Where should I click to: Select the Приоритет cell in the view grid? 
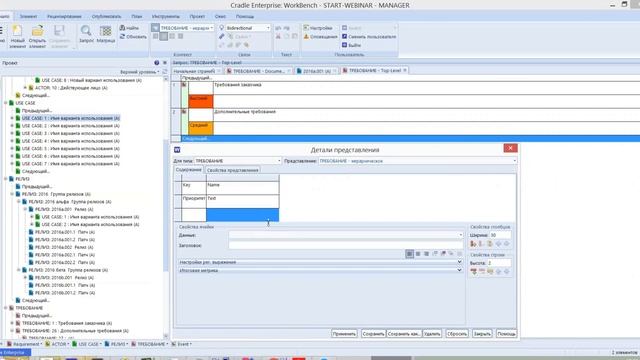pyautogui.click(x=194, y=201)
